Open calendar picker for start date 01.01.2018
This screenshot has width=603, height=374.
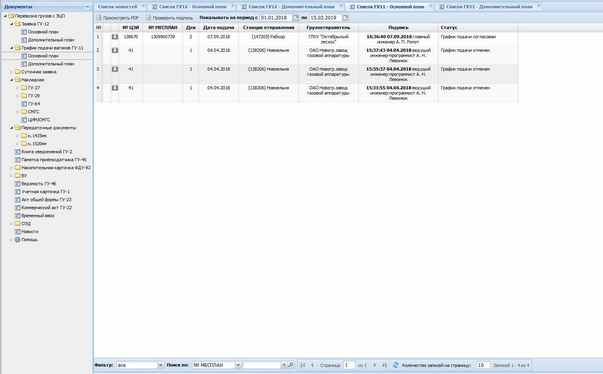[x=296, y=18]
